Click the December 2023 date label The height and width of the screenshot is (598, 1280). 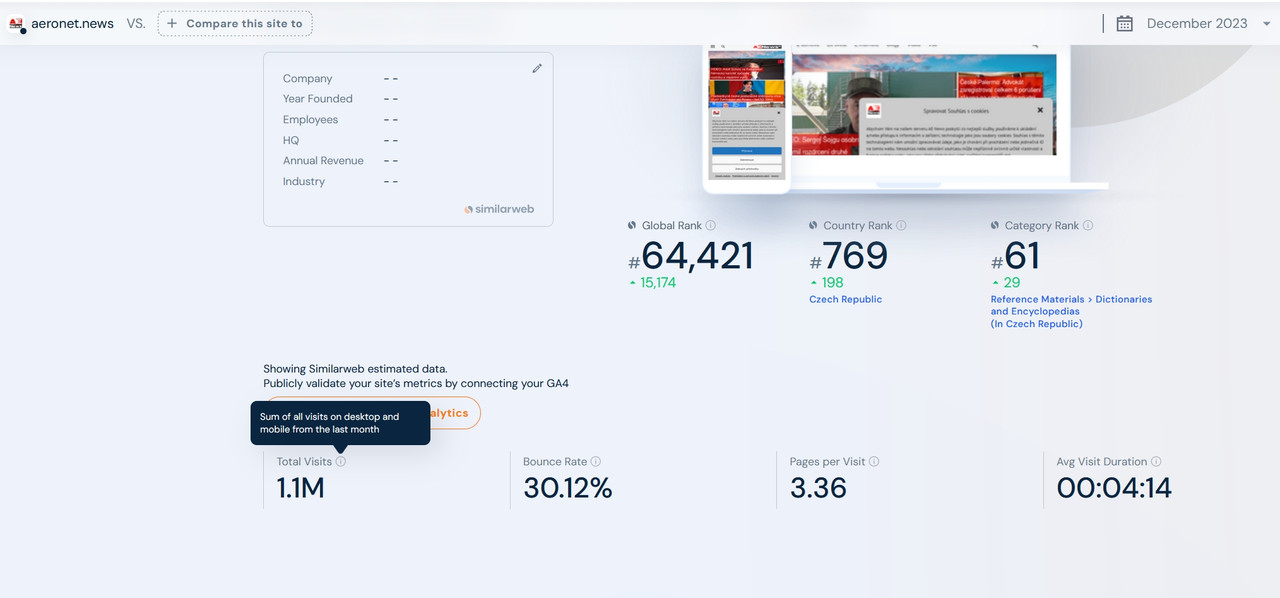tap(1197, 24)
